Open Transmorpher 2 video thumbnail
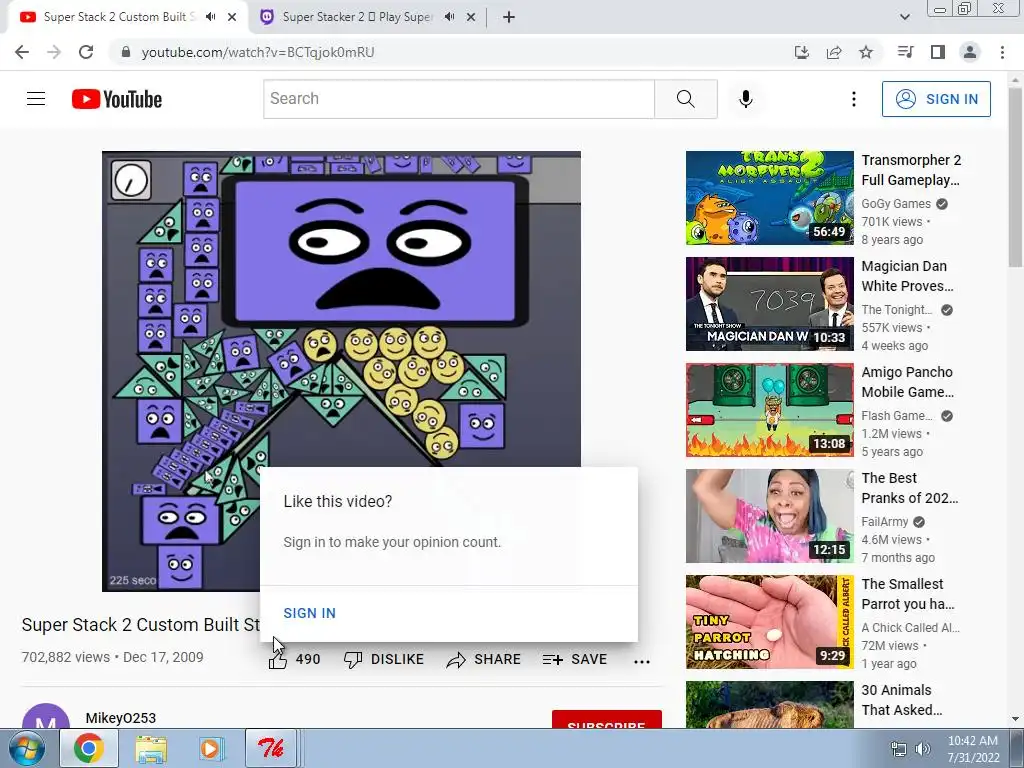Image resolution: width=1024 pixels, height=768 pixels. [769, 198]
